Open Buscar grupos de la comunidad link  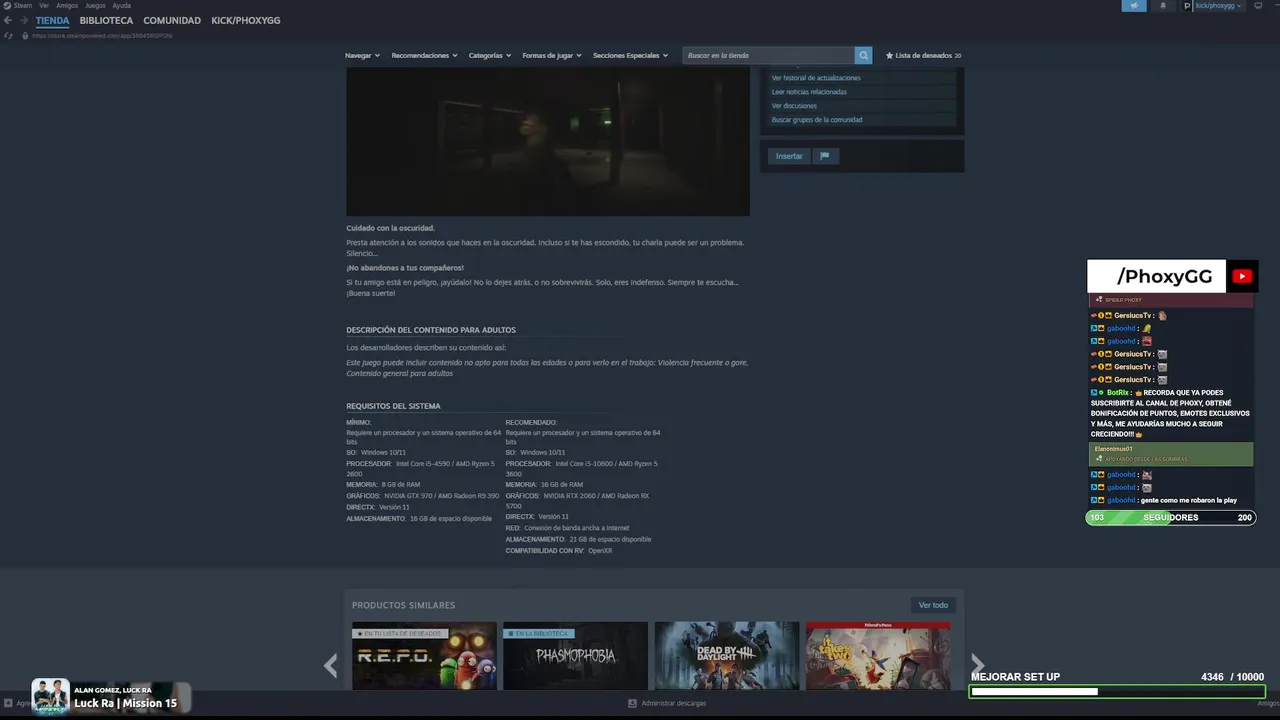[817, 120]
